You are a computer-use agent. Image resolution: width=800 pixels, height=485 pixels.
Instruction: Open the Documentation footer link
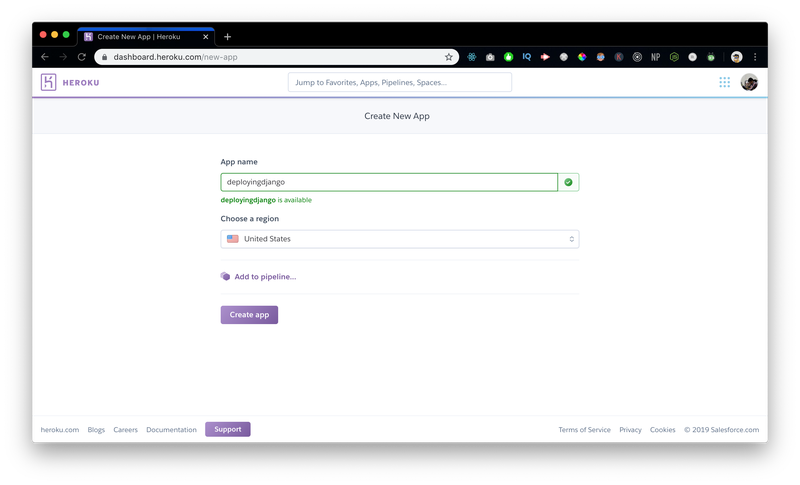pos(171,430)
